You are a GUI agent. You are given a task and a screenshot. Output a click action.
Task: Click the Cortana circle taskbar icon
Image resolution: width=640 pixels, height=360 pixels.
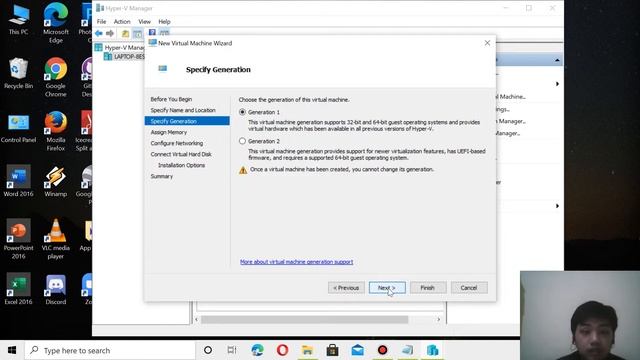point(208,350)
